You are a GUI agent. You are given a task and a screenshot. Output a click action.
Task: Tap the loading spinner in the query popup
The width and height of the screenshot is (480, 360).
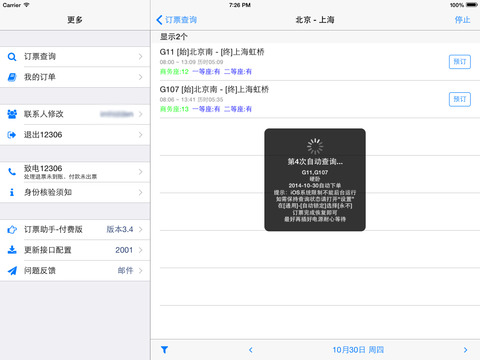click(315, 146)
